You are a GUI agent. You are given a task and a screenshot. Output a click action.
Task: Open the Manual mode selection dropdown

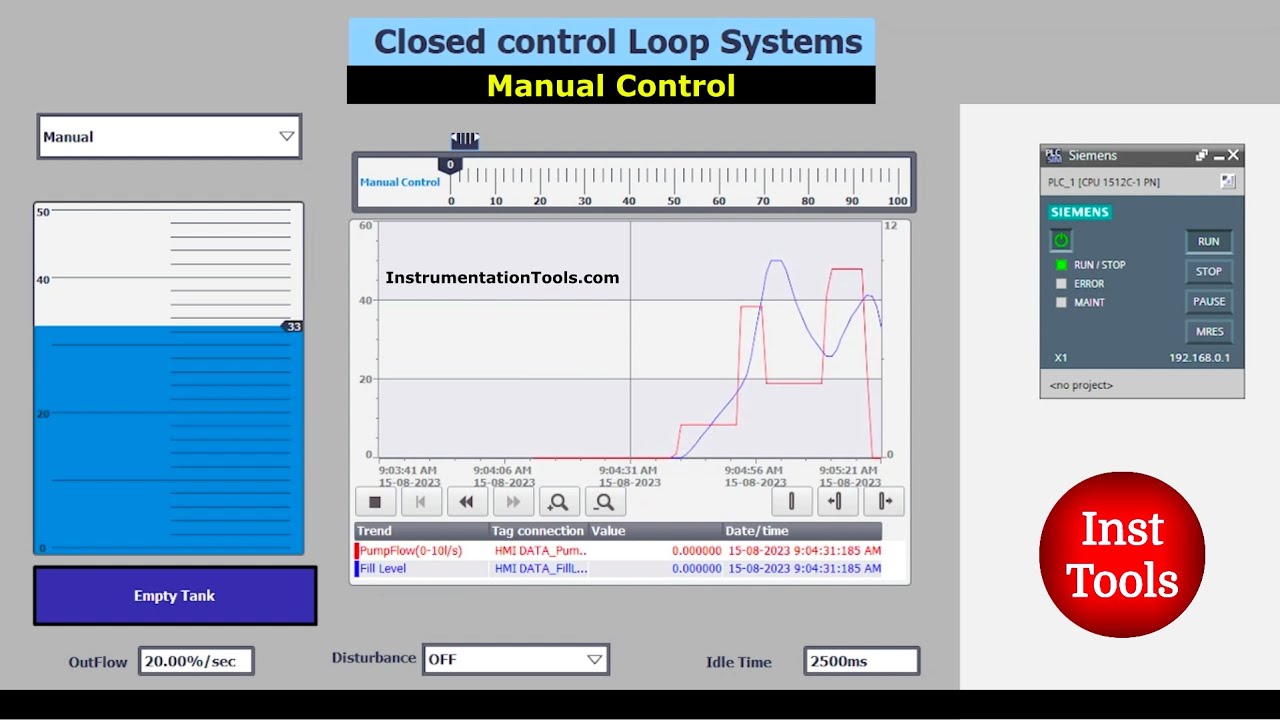[287, 136]
